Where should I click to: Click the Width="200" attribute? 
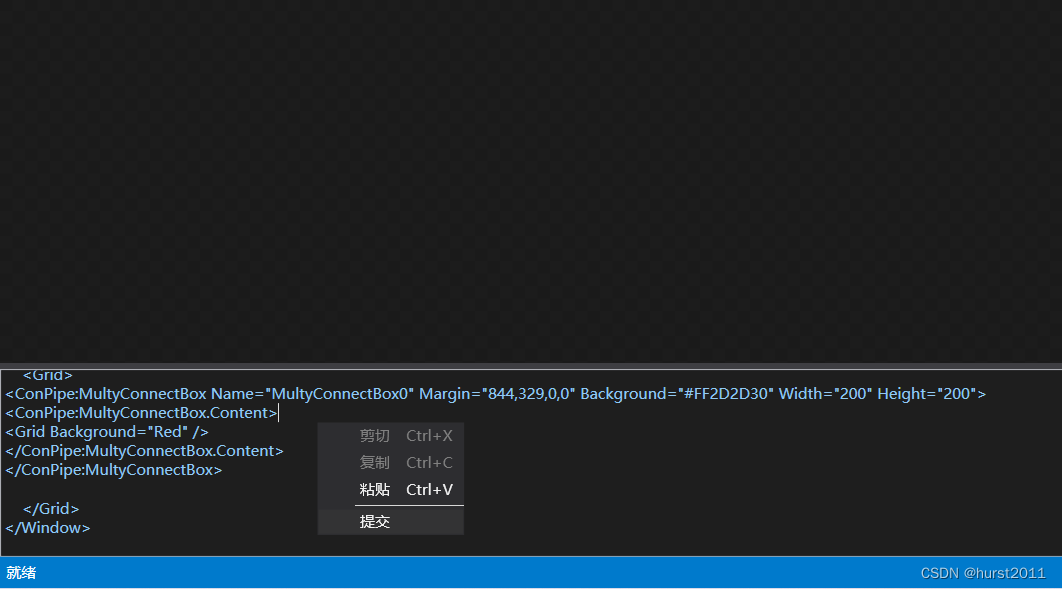(824, 394)
